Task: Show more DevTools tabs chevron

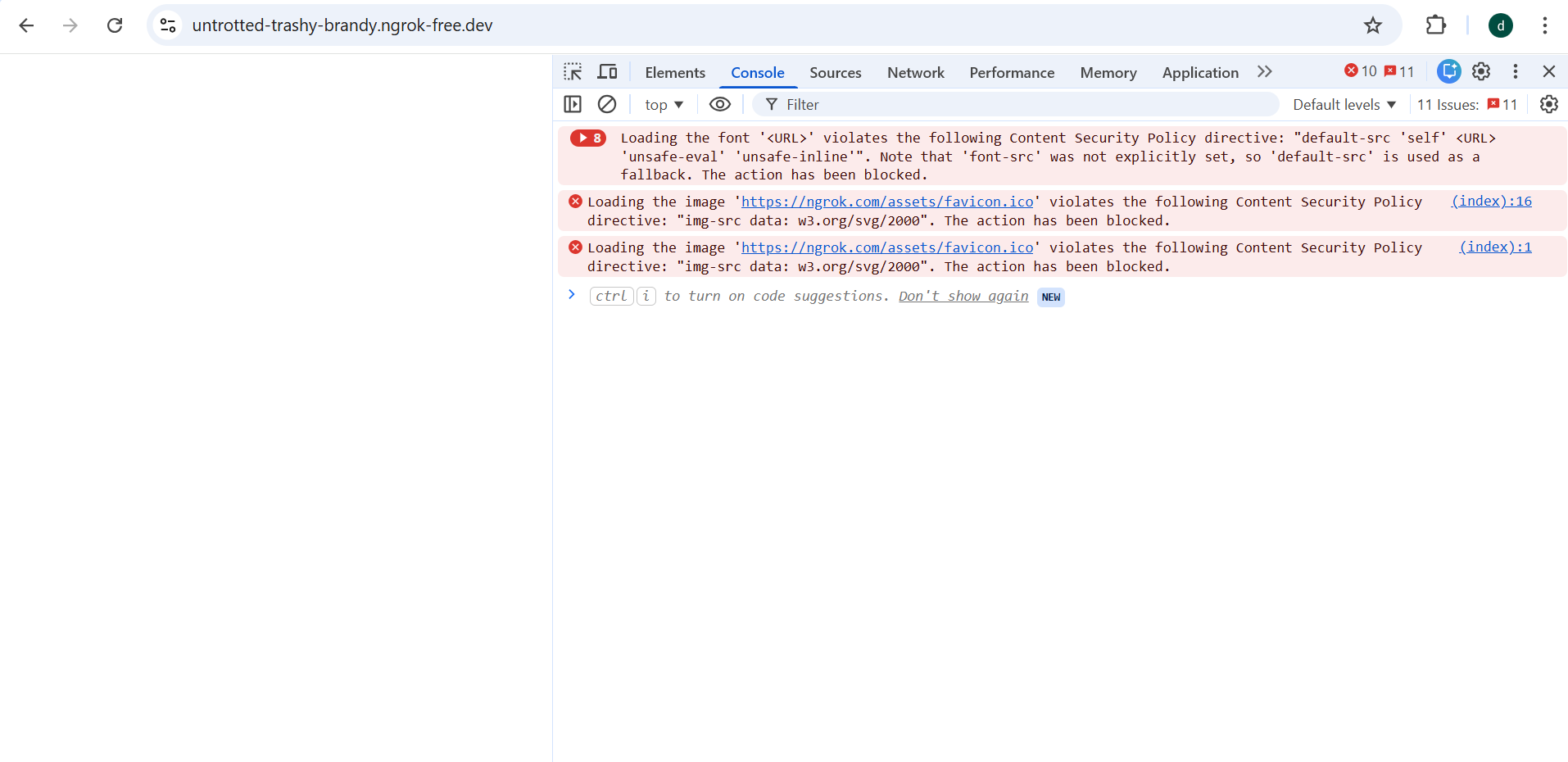Action: (x=1265, y=71)
